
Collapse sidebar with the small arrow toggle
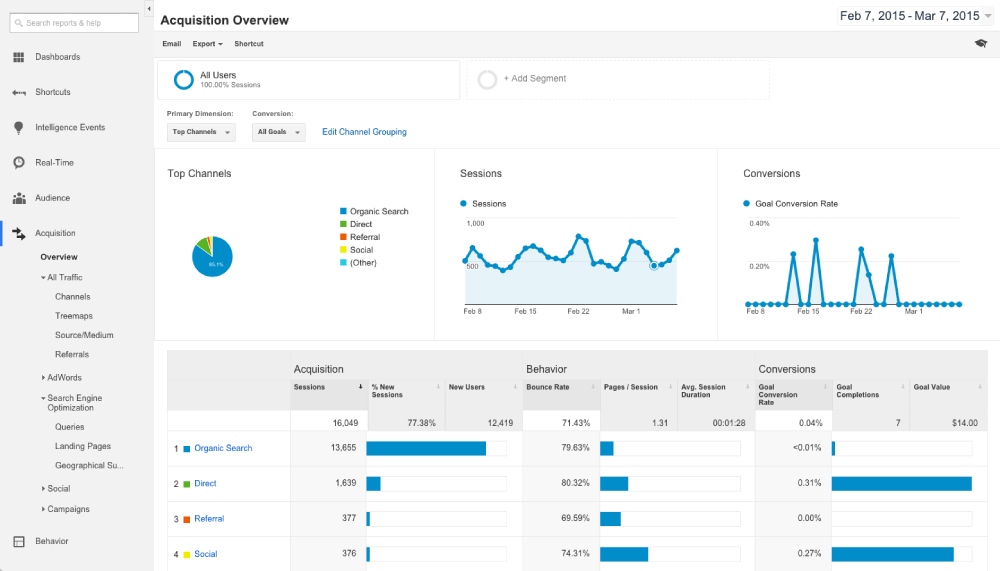pos(149,9)
